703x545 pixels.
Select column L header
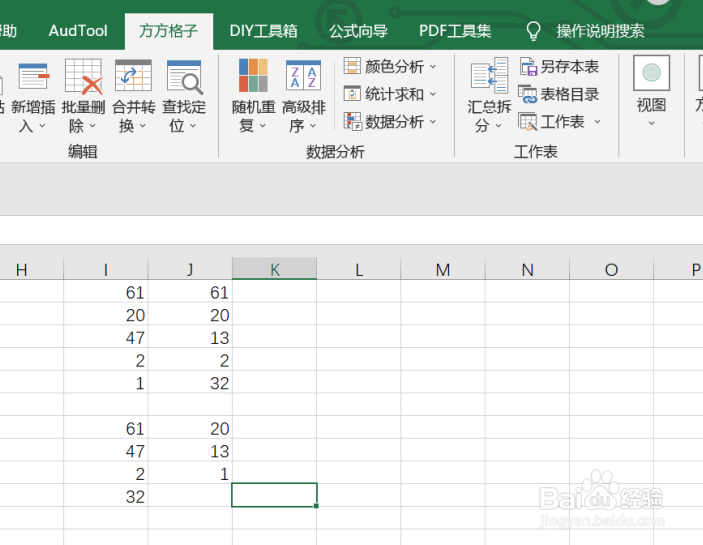tap(359, 269)
